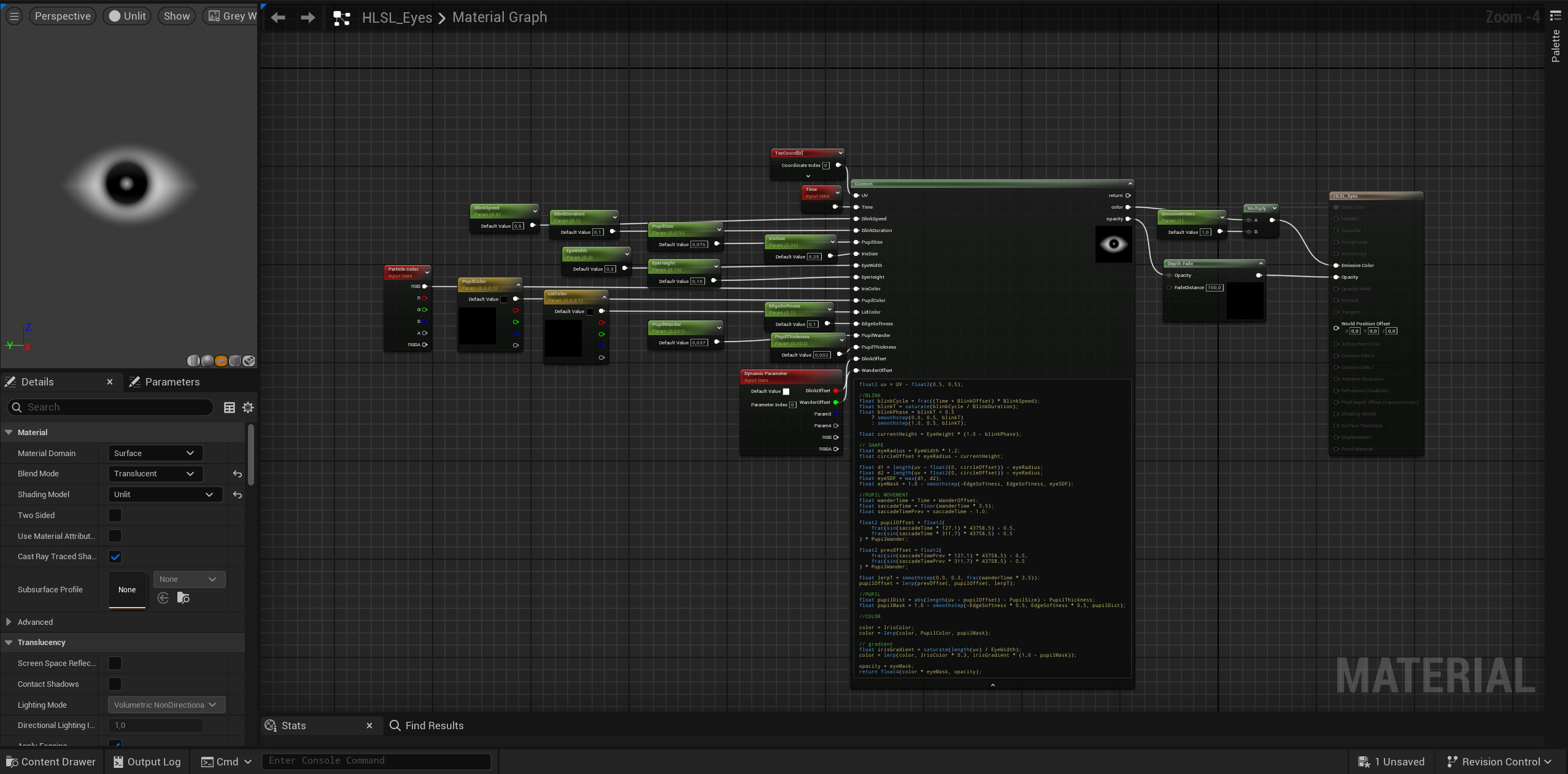Click the Enter Console Command field
Screen dimensions: 1568x774
(376, 761)
